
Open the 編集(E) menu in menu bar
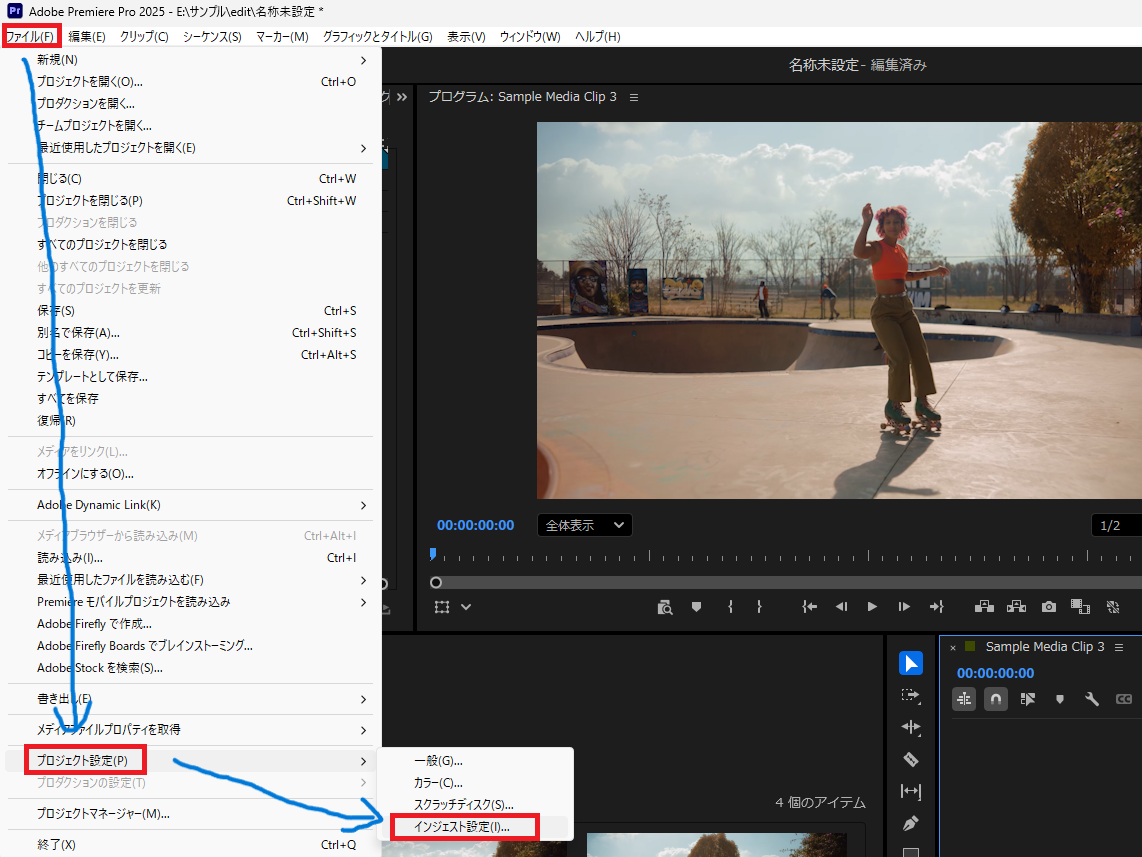pyautogui.click(x=86, y=36)
